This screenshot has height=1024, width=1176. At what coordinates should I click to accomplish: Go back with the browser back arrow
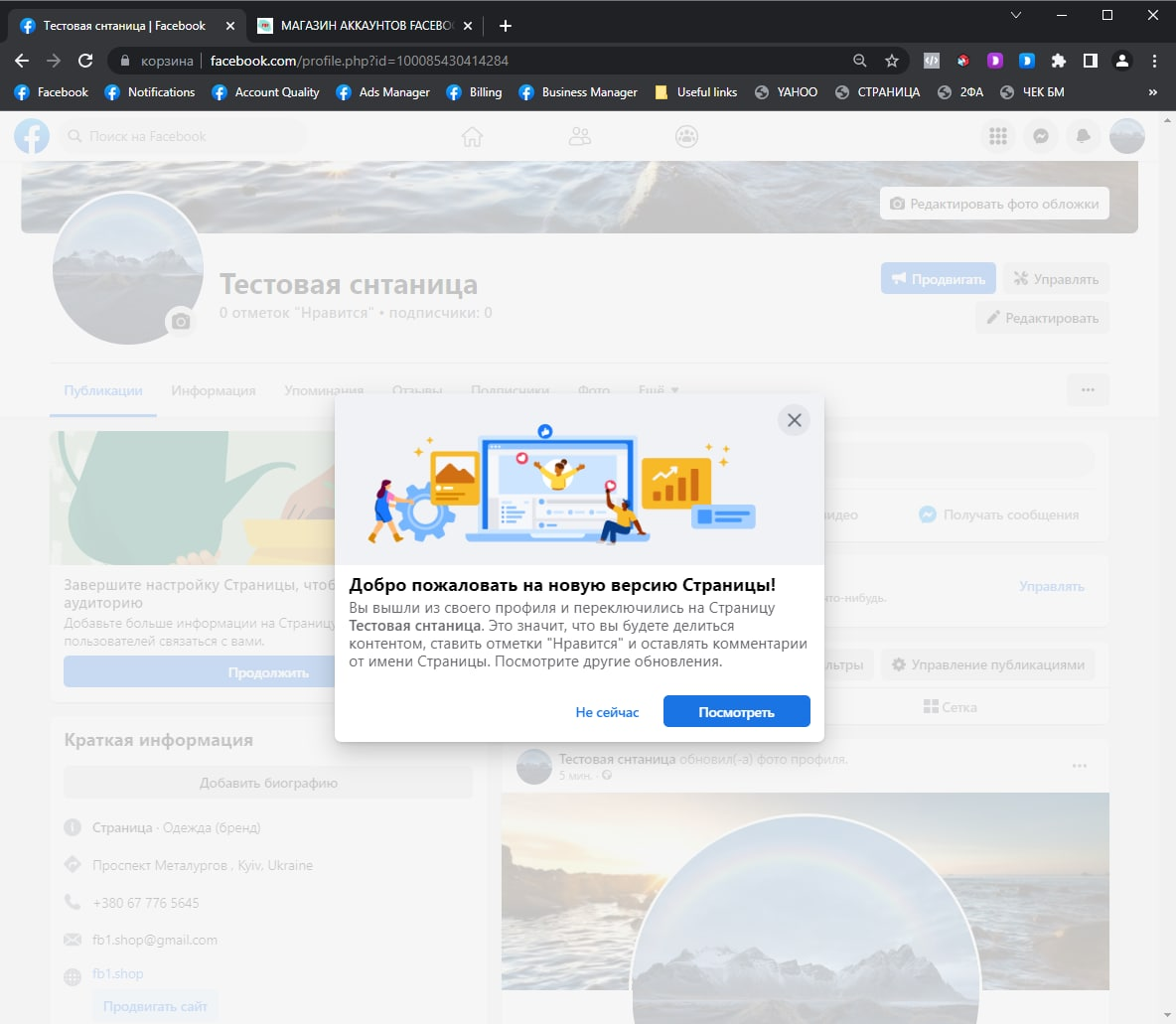[x=22, y=61]
